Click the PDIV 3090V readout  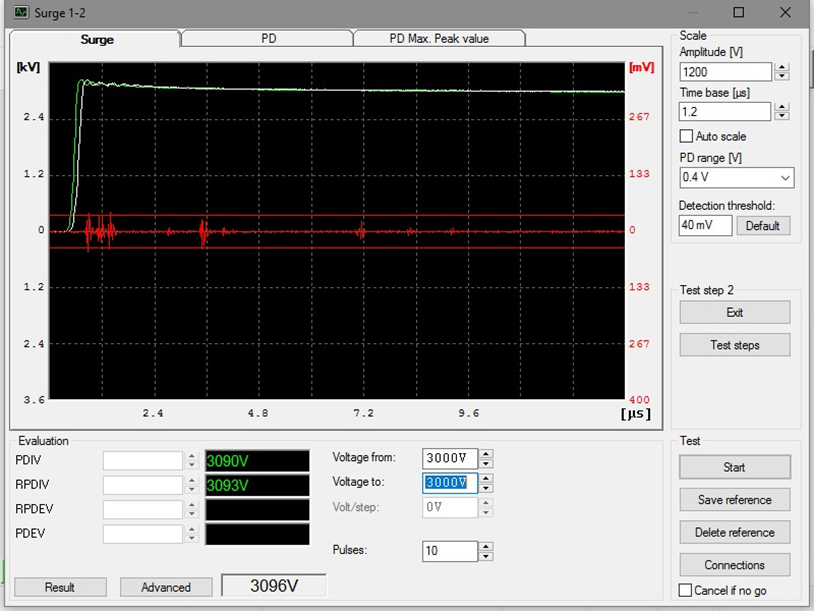(257, 461)
